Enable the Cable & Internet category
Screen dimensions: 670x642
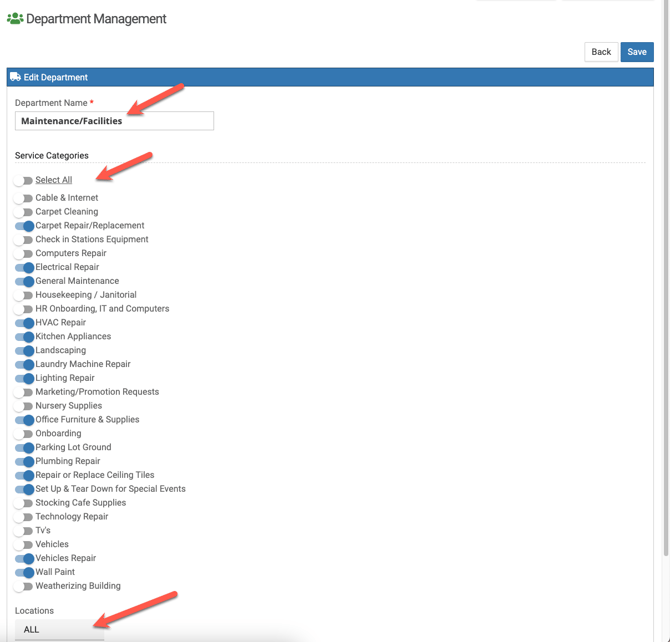point(23,198)
